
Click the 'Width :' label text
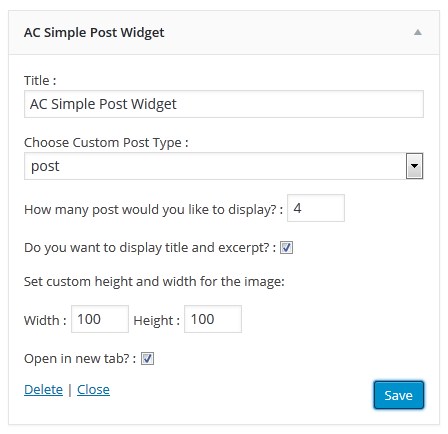coord(45,320)
